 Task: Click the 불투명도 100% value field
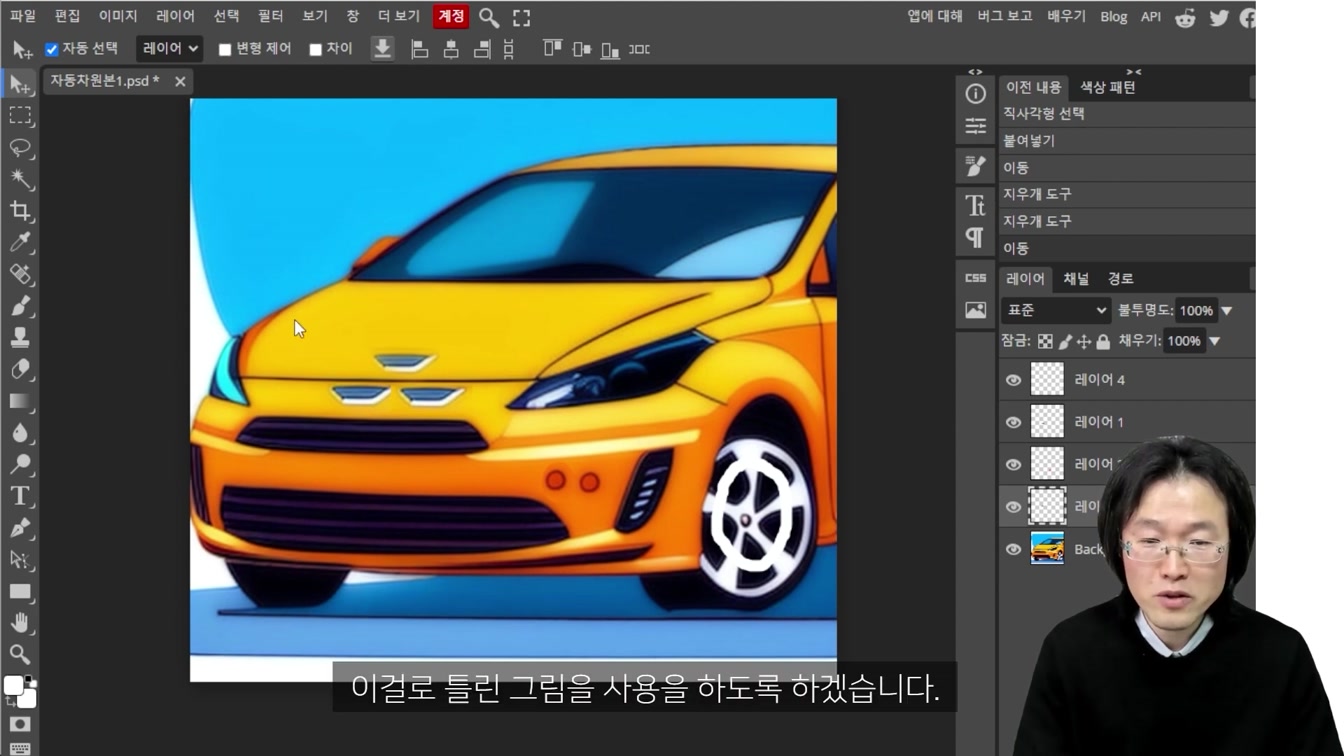pos(1196,311)
